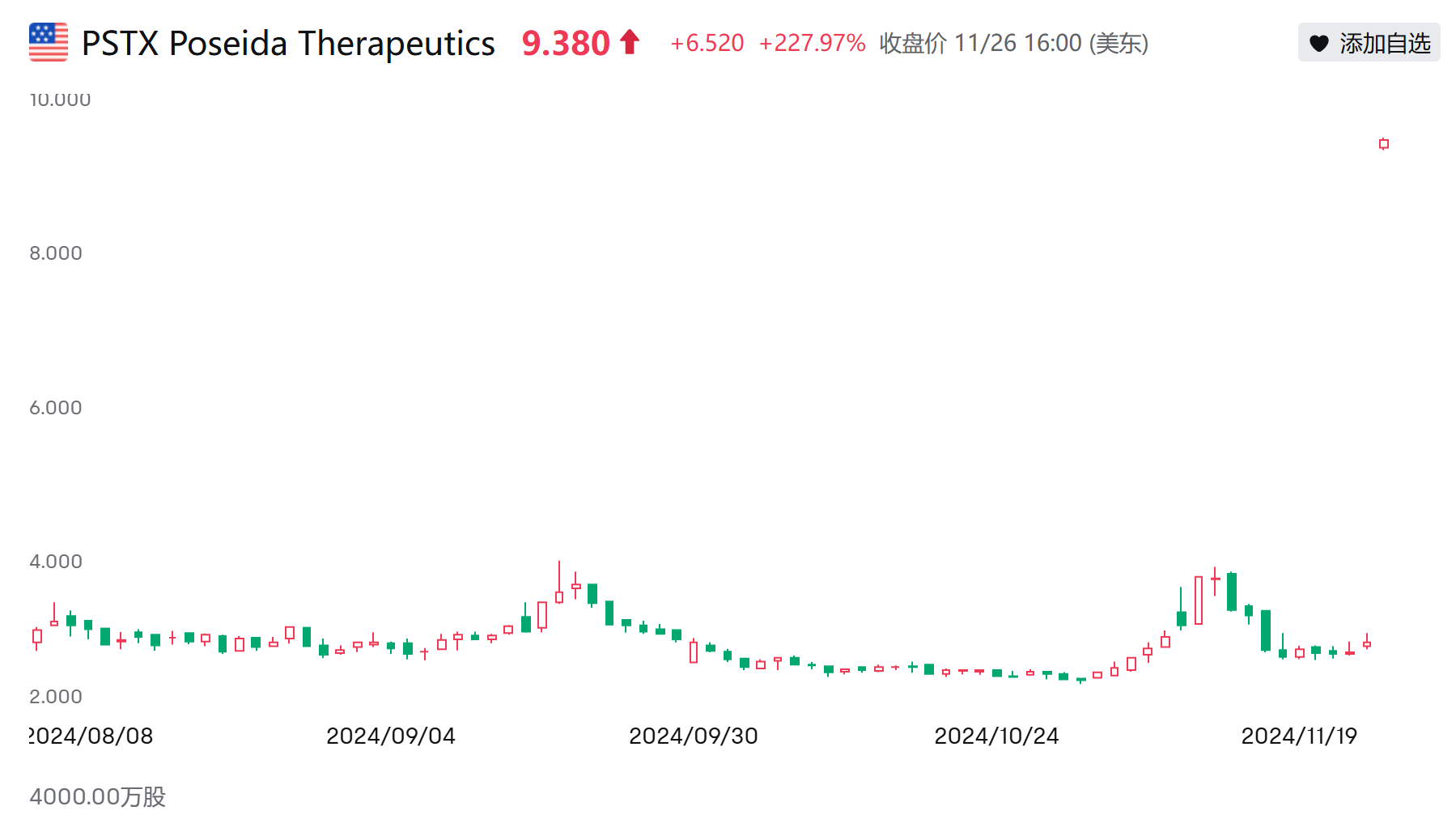Click the +227.97% percentage change

812,43
